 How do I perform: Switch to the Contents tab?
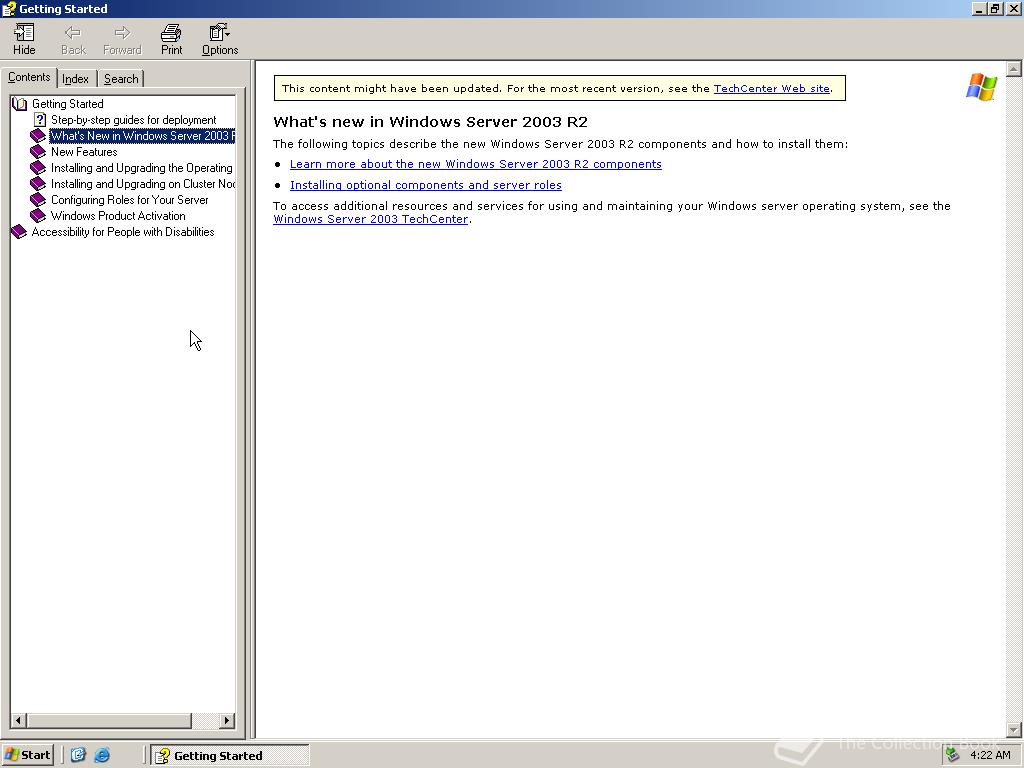point(29,77)
